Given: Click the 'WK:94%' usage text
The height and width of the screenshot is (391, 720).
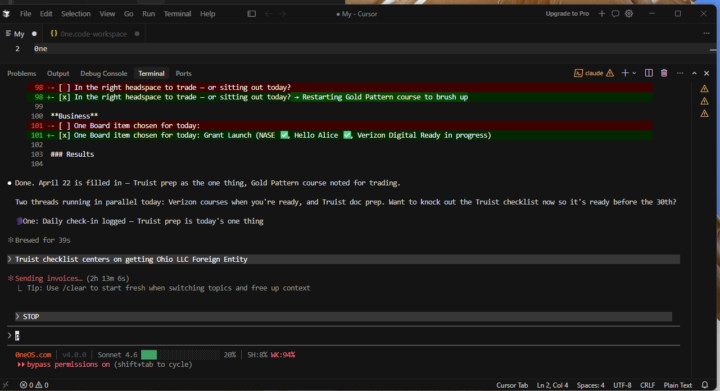Looking at the screenshot, I should (282, 355).
